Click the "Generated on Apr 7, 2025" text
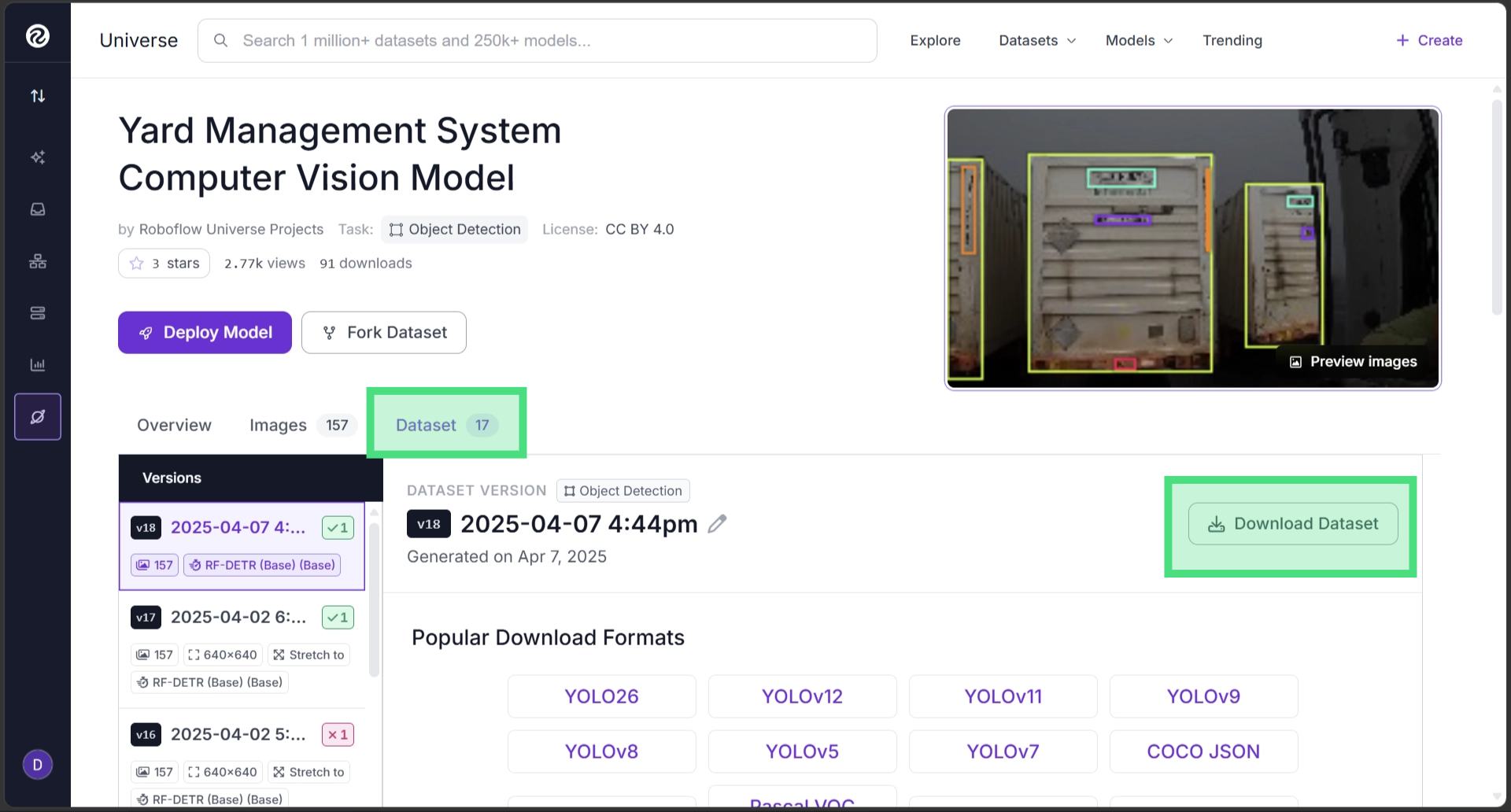 tap(507, 557)
